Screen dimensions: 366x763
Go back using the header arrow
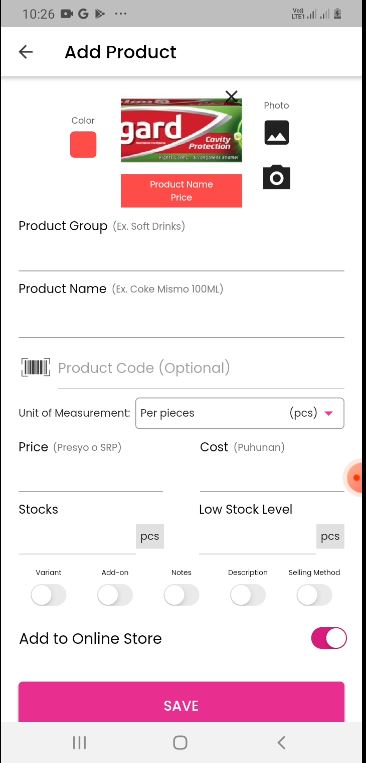pos(25,52)
